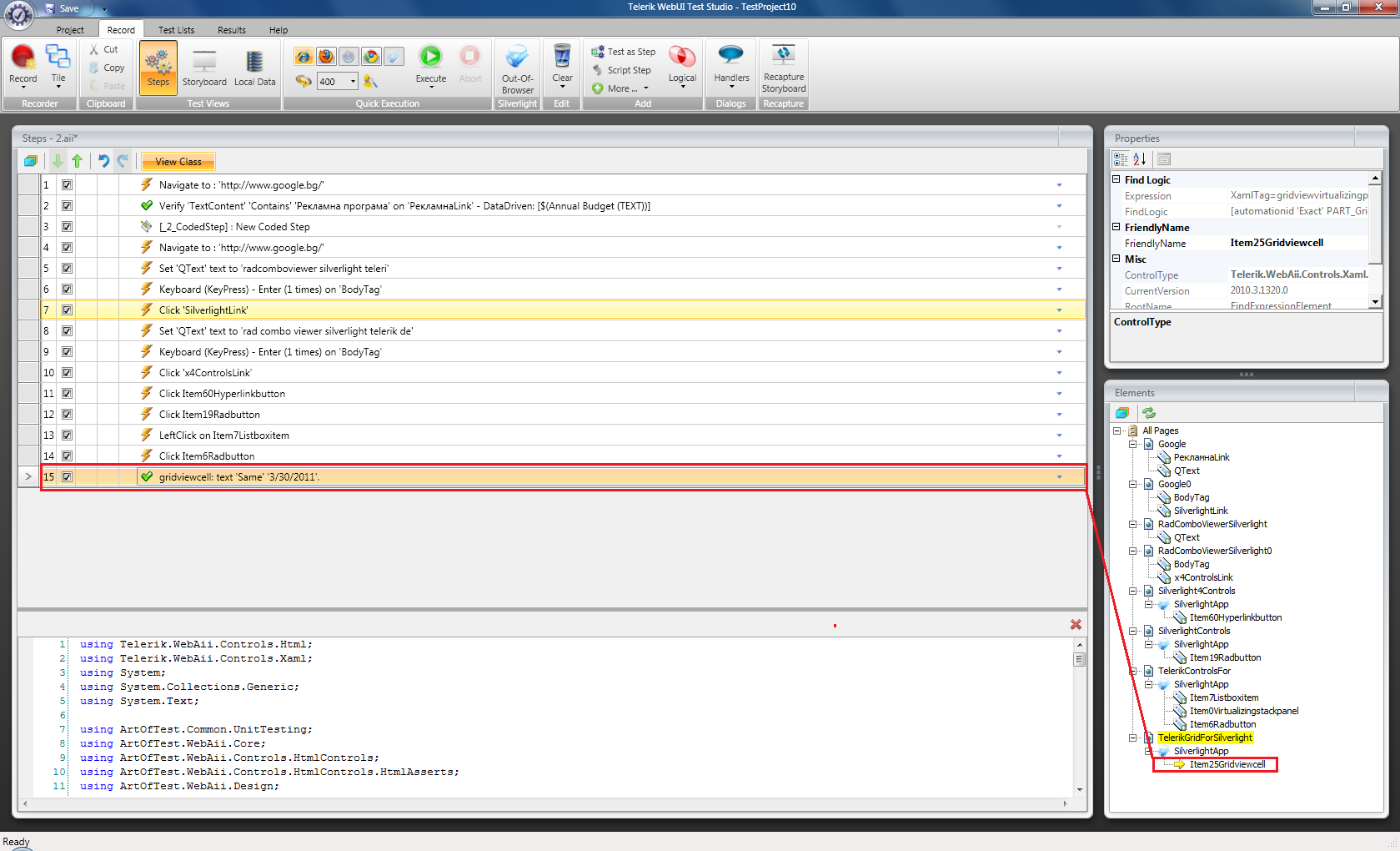Image resolution: width=1400 pixels, height=851 pixels.
Task: Click the application logo menu button
Action: pos(18,13)
